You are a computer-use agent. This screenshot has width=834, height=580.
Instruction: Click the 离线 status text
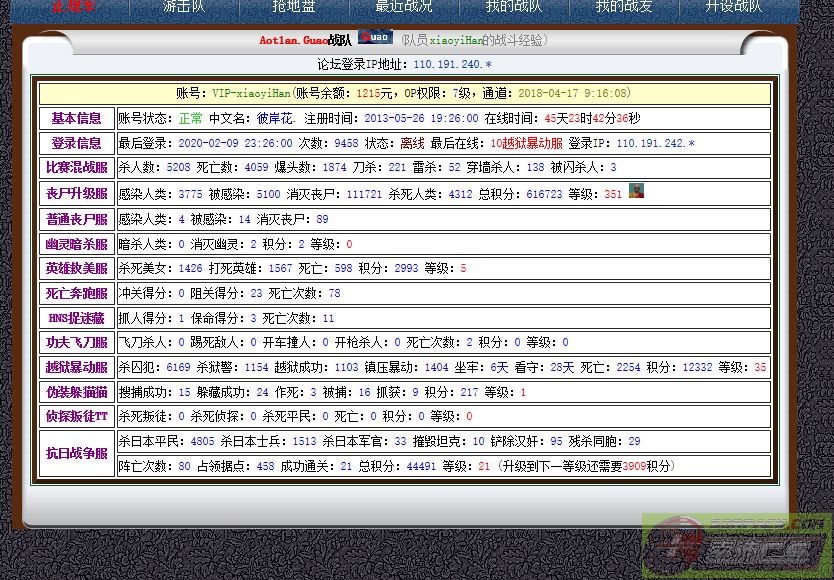click(x=412, y=143)
